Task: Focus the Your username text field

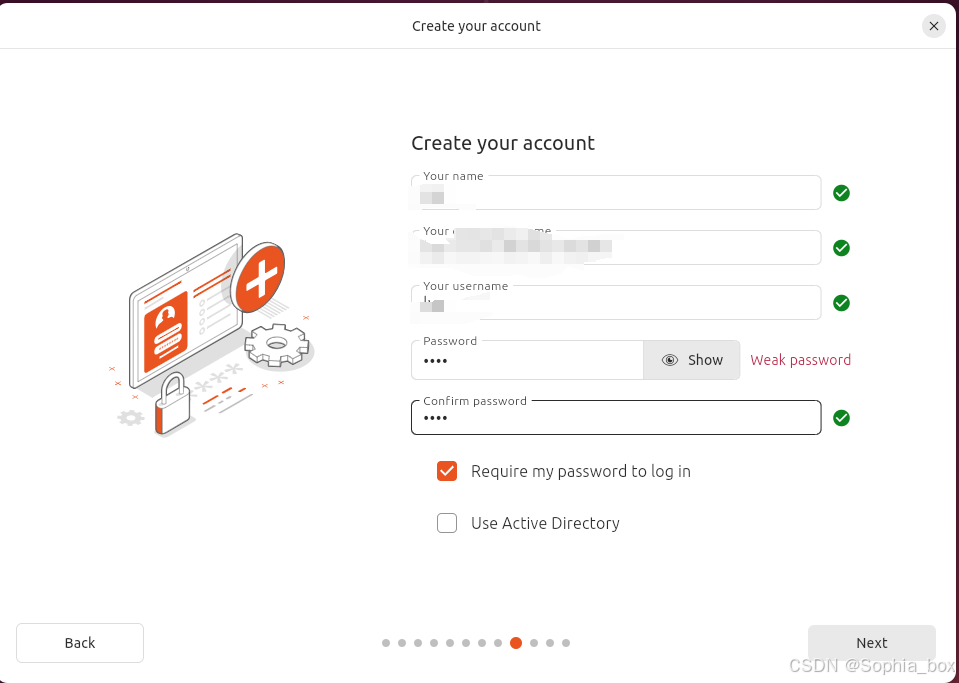Action: [x=616, y=303]
